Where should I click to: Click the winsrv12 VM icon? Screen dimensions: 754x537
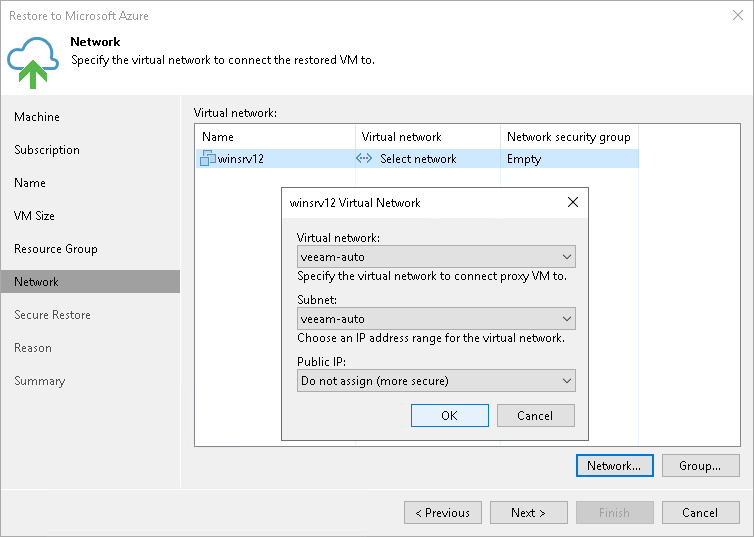208,158
